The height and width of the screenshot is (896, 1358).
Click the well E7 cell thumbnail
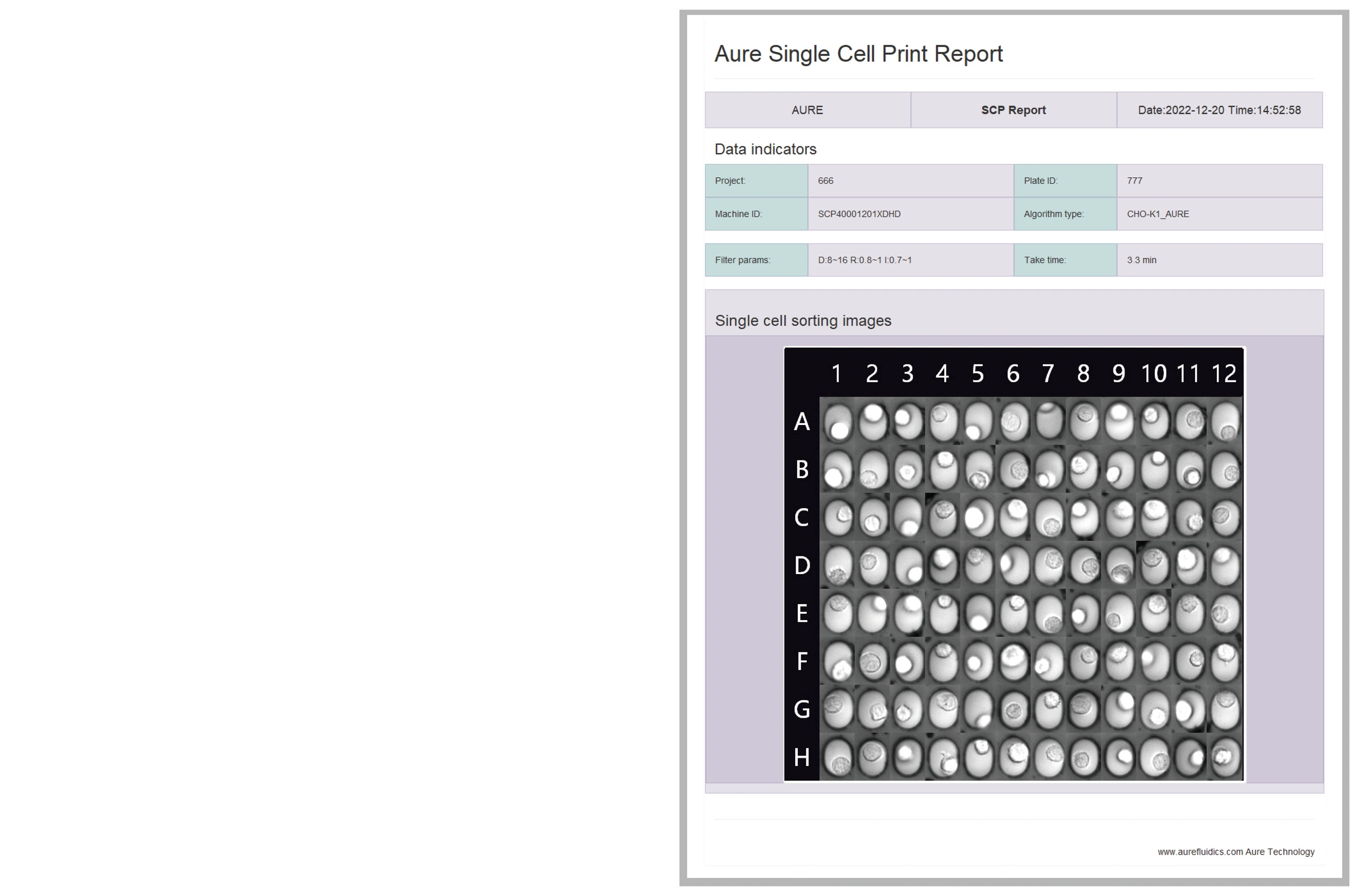[1048, 614]
